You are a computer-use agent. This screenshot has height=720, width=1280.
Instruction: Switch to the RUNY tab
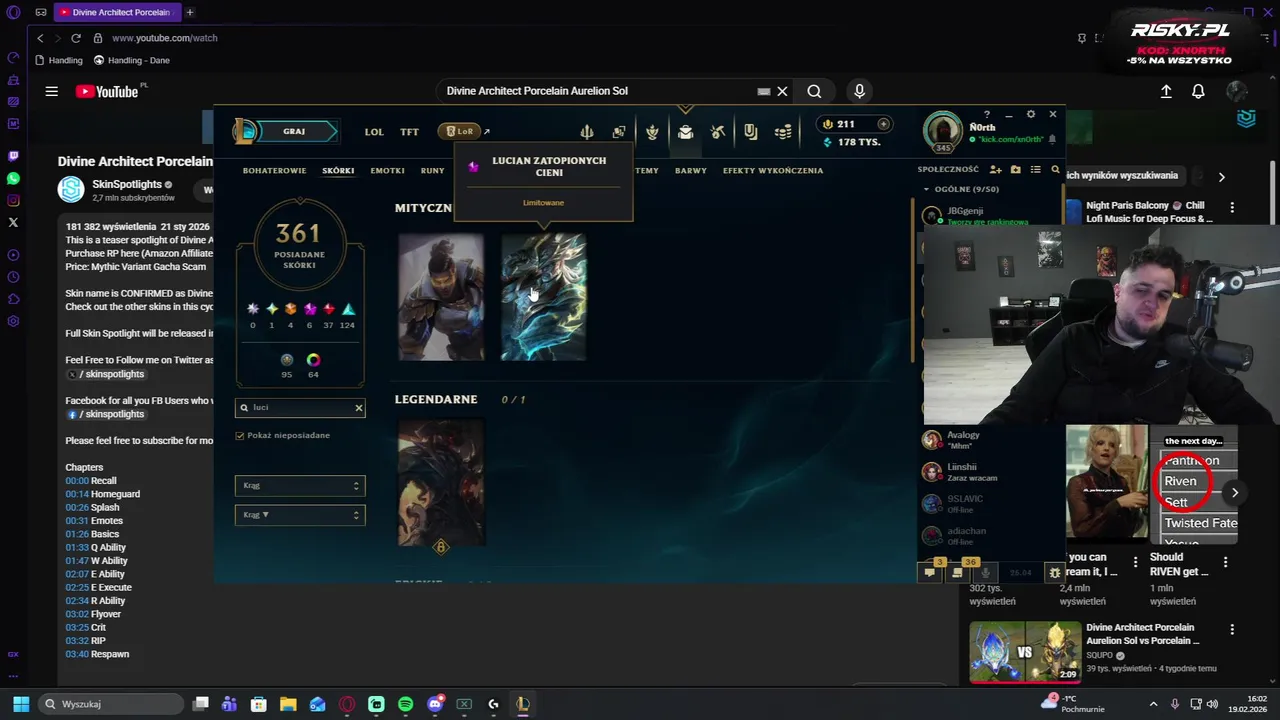click(432, 170)
